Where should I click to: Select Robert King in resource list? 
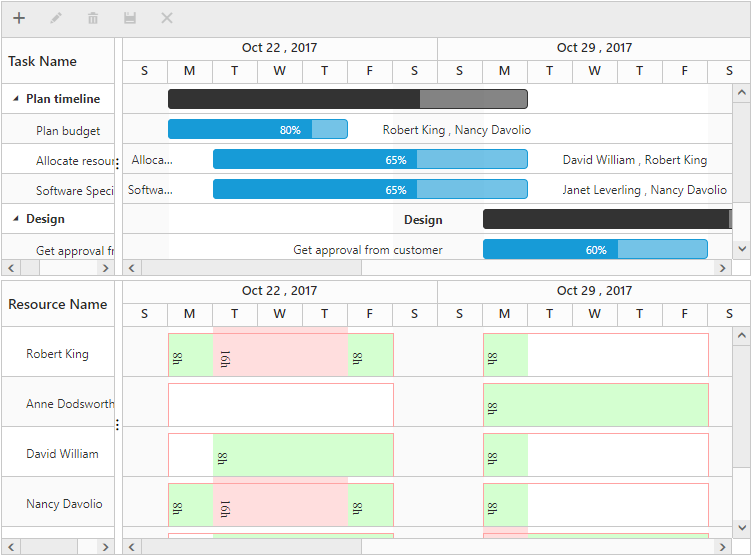click(x=57, y=354)
